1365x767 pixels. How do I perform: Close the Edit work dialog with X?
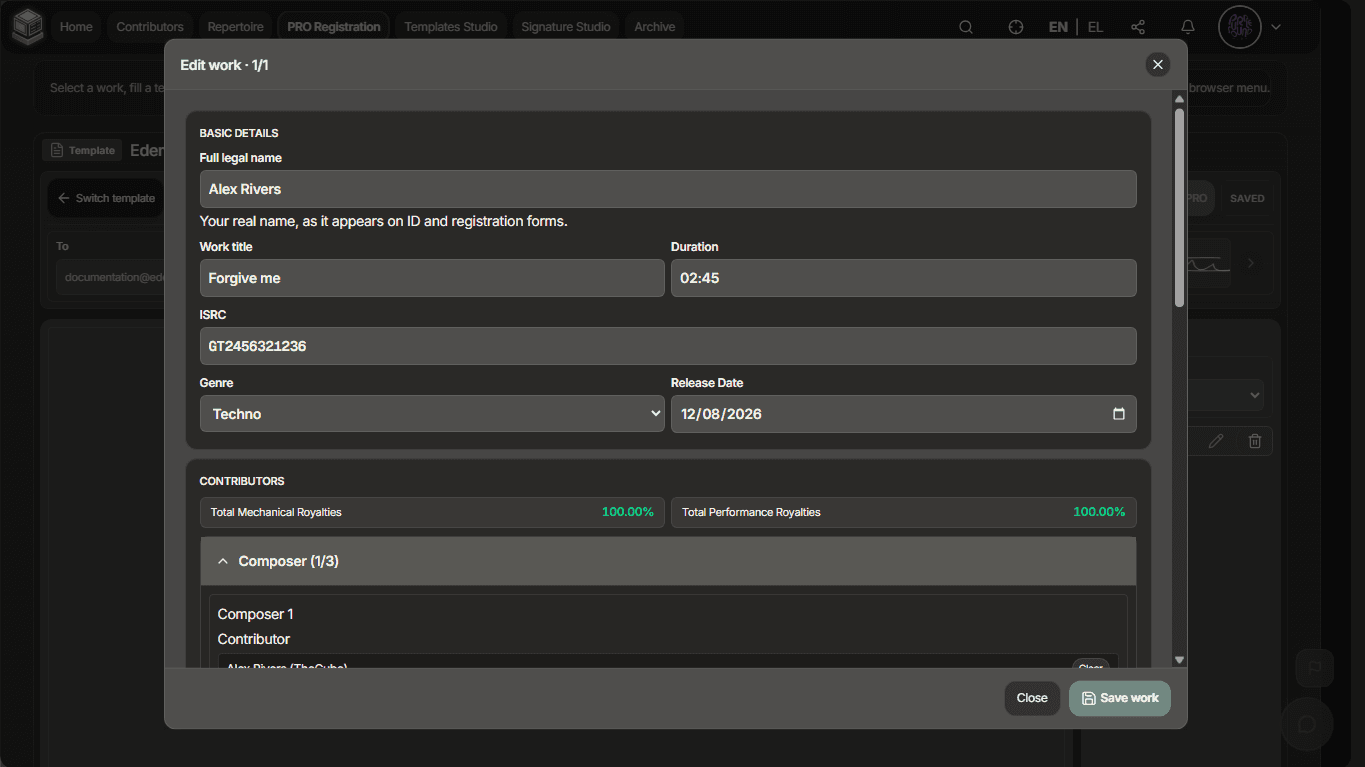1158,65
